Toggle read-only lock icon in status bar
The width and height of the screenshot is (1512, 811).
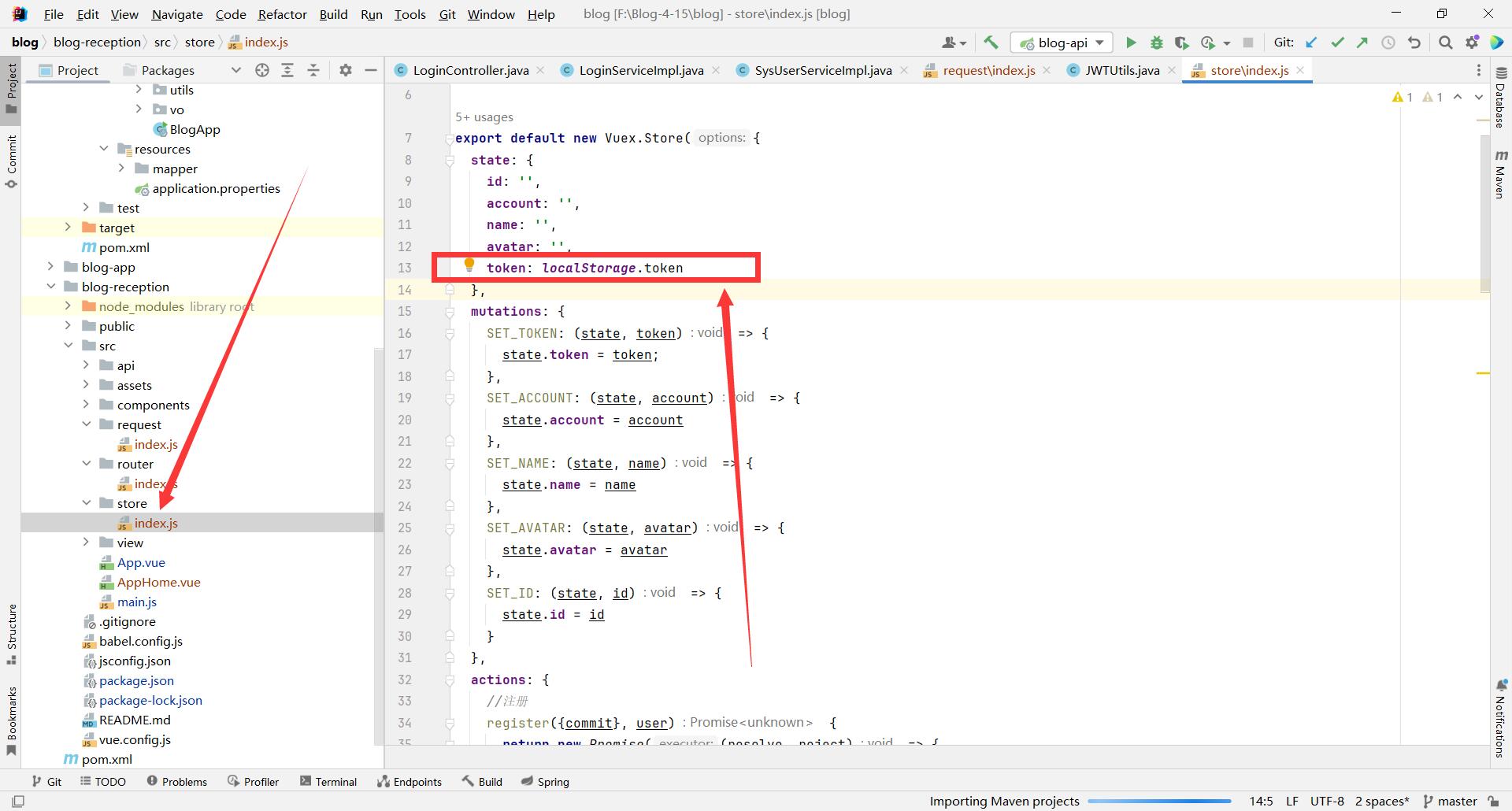pyautogui.click(x=1493, y=801)
